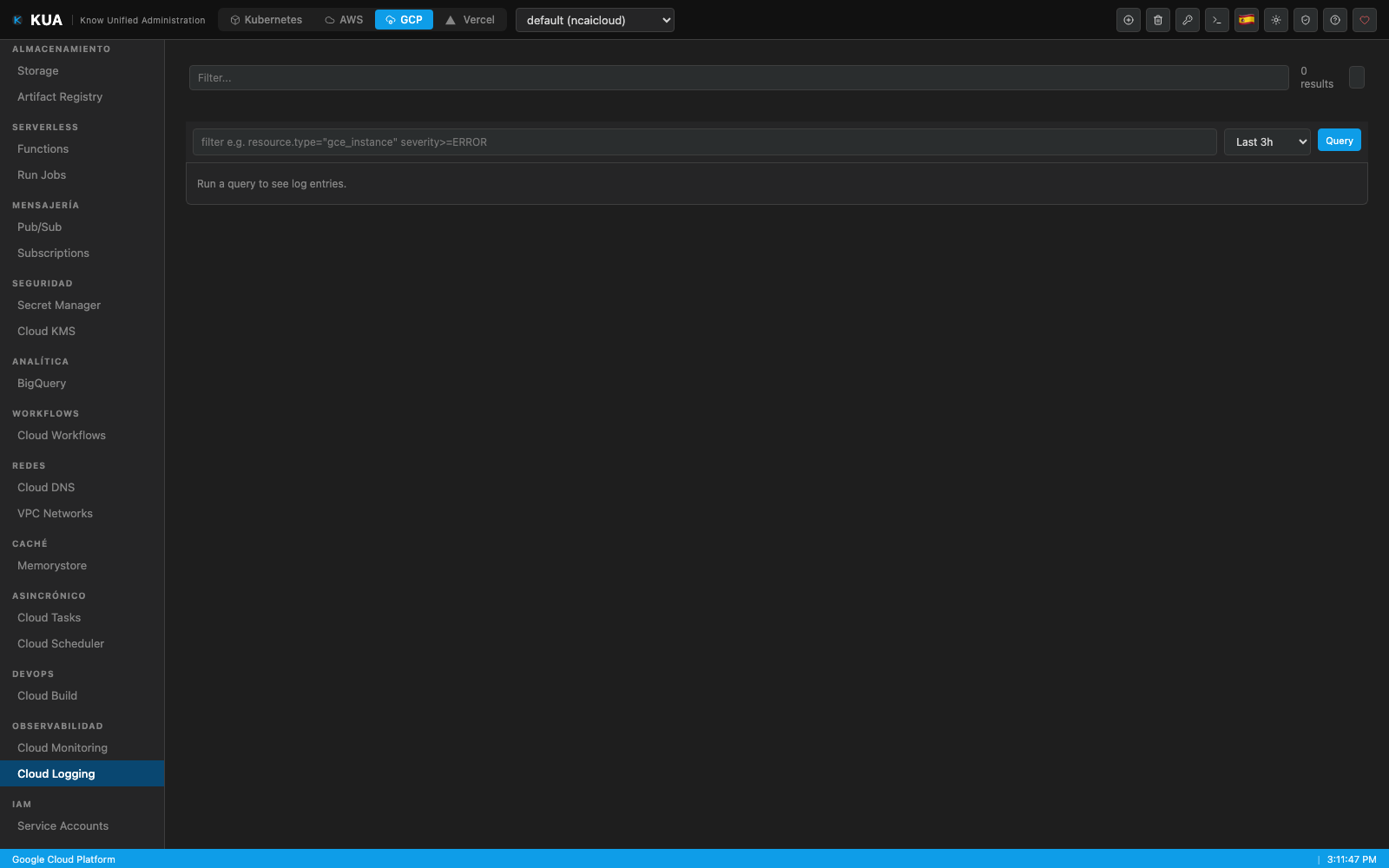The height and width of the screenshot is (868, 1389).
Task: Focus the log query filter input
Action: (x=705, y=141)
